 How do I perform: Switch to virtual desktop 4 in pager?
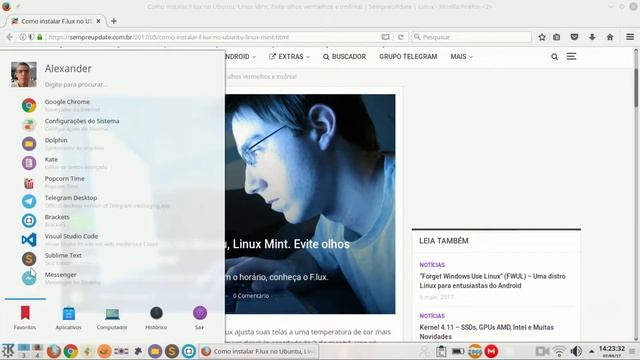pyautogui.click(x=37, y=351)
